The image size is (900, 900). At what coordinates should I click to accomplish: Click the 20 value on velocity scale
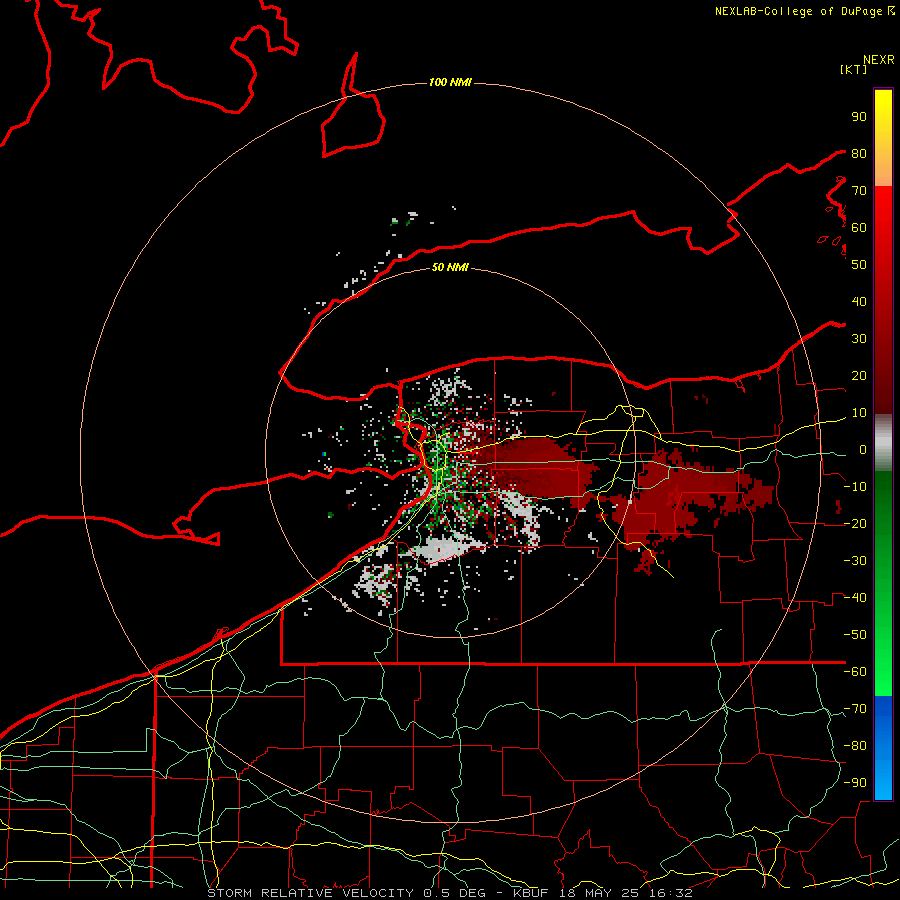tap(859, 375)
